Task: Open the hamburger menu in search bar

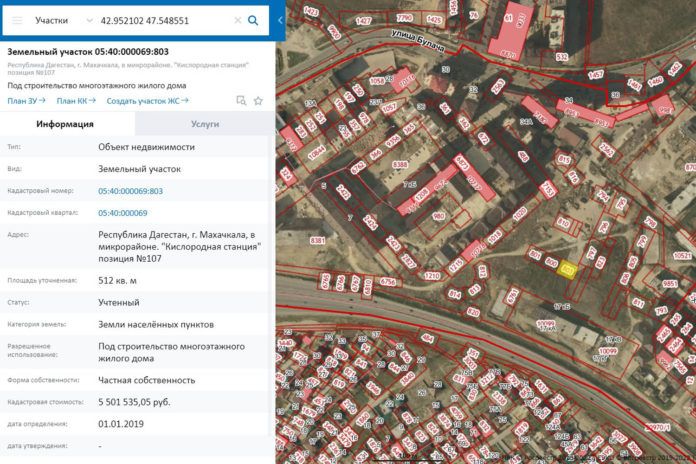Action: pos(16,20)
